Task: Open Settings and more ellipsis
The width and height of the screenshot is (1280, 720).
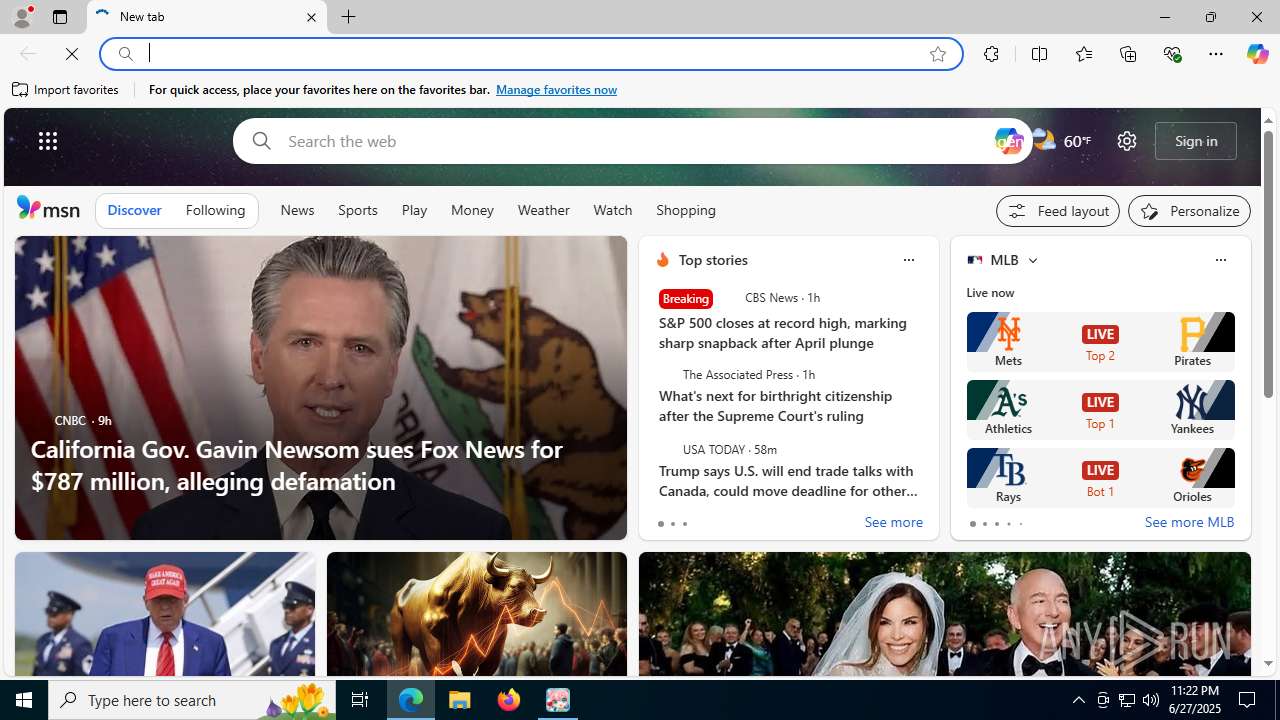Action: (x=1216, y=54)
